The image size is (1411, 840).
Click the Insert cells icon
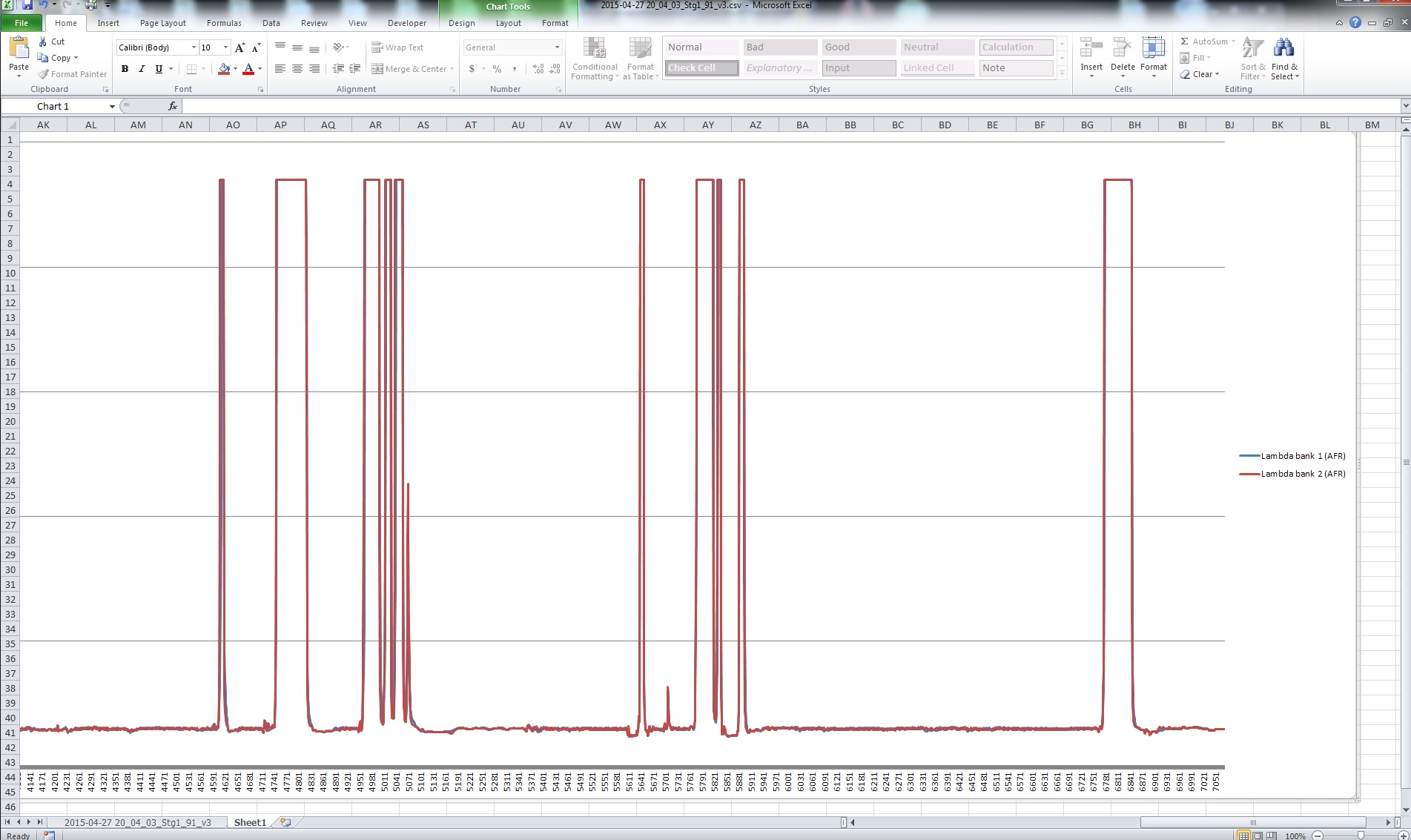[x=1091, y=49]
